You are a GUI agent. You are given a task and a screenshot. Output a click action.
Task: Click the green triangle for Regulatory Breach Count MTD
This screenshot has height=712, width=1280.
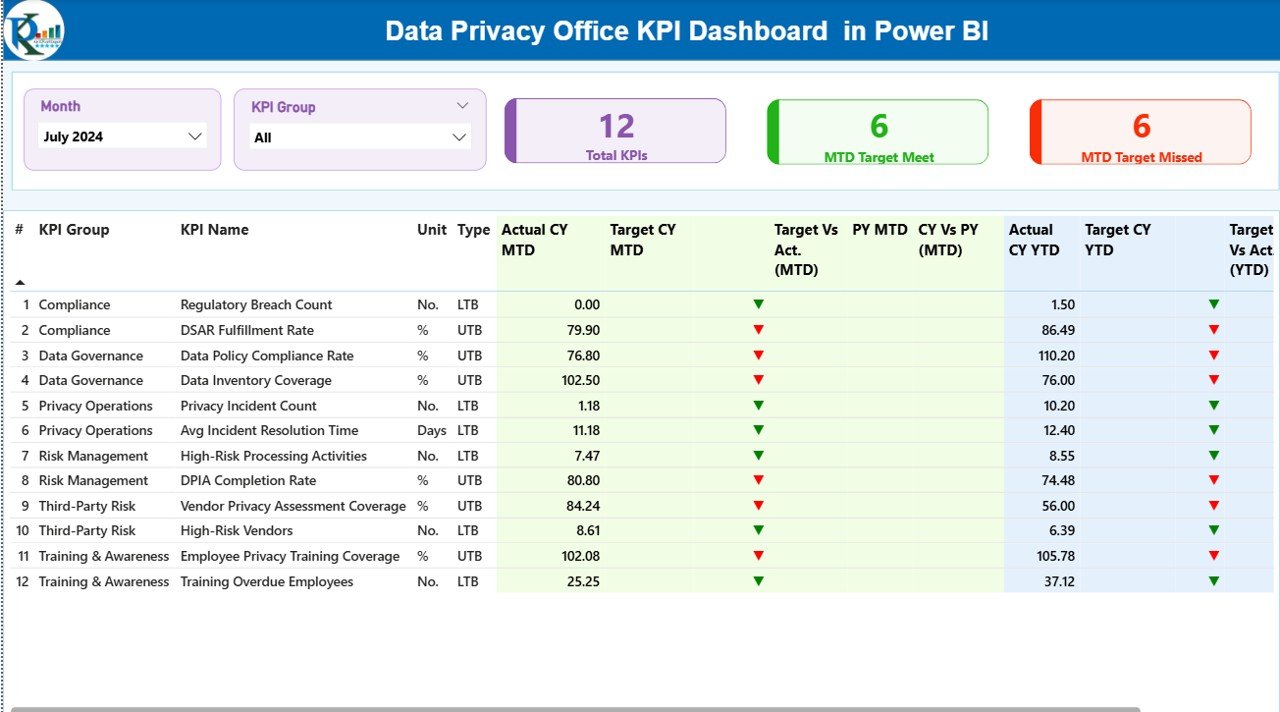pyautogui.click(x=758, y=304)
